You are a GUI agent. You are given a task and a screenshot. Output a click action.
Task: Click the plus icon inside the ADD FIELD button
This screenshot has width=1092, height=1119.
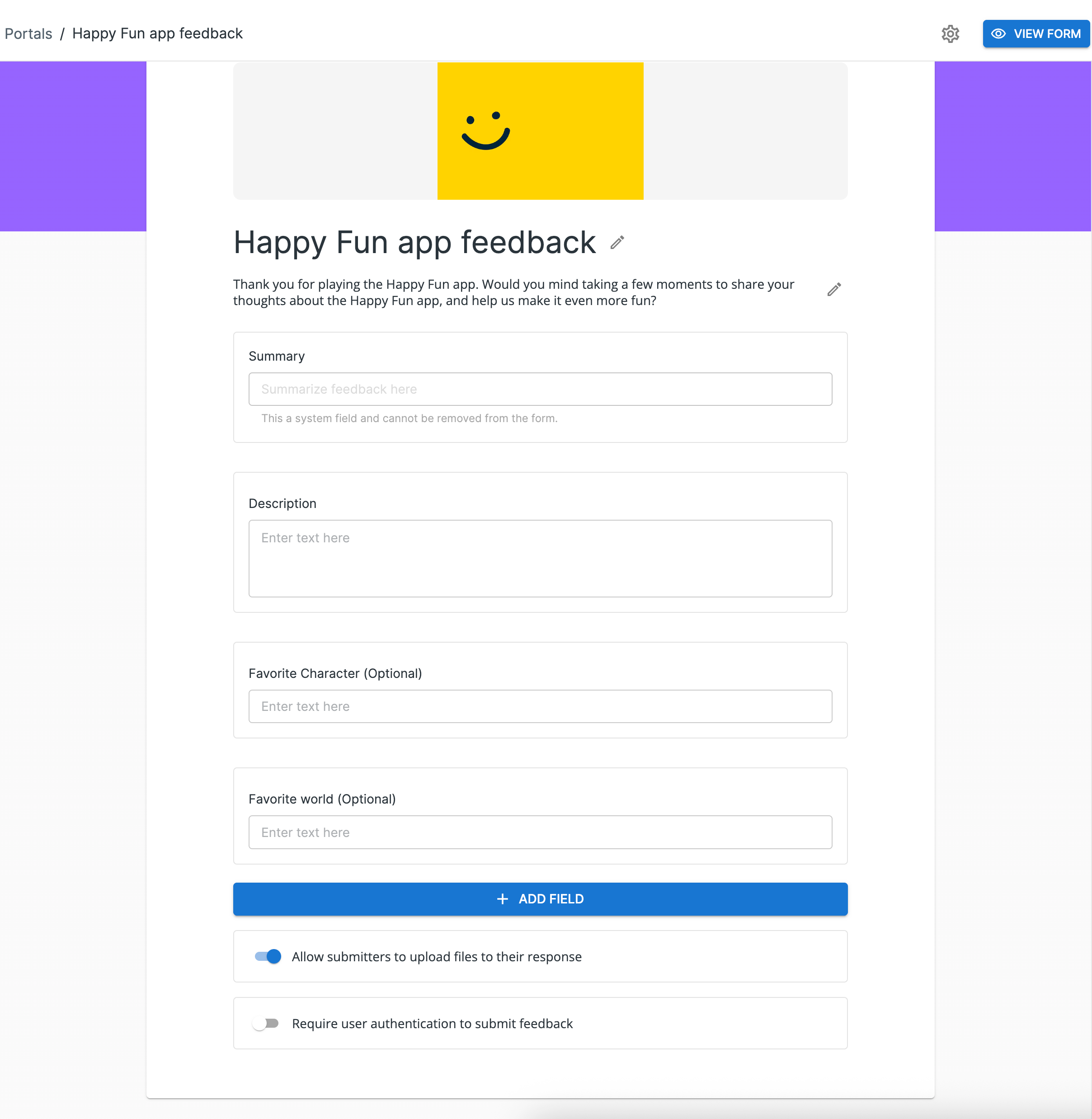click(503, 899)
